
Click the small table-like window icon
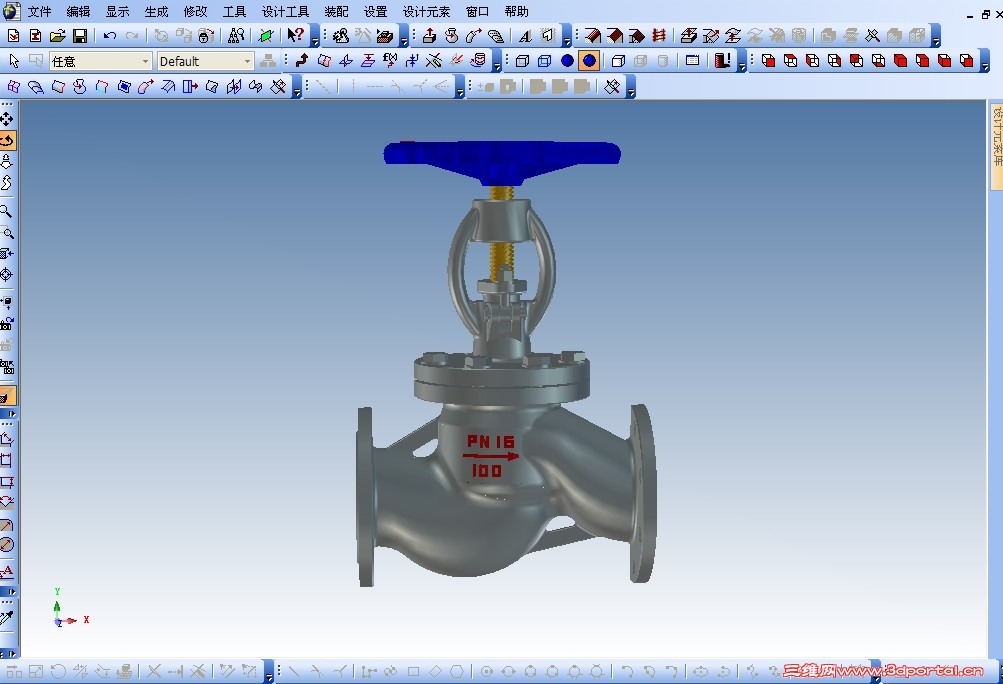[x=692, y=61]
